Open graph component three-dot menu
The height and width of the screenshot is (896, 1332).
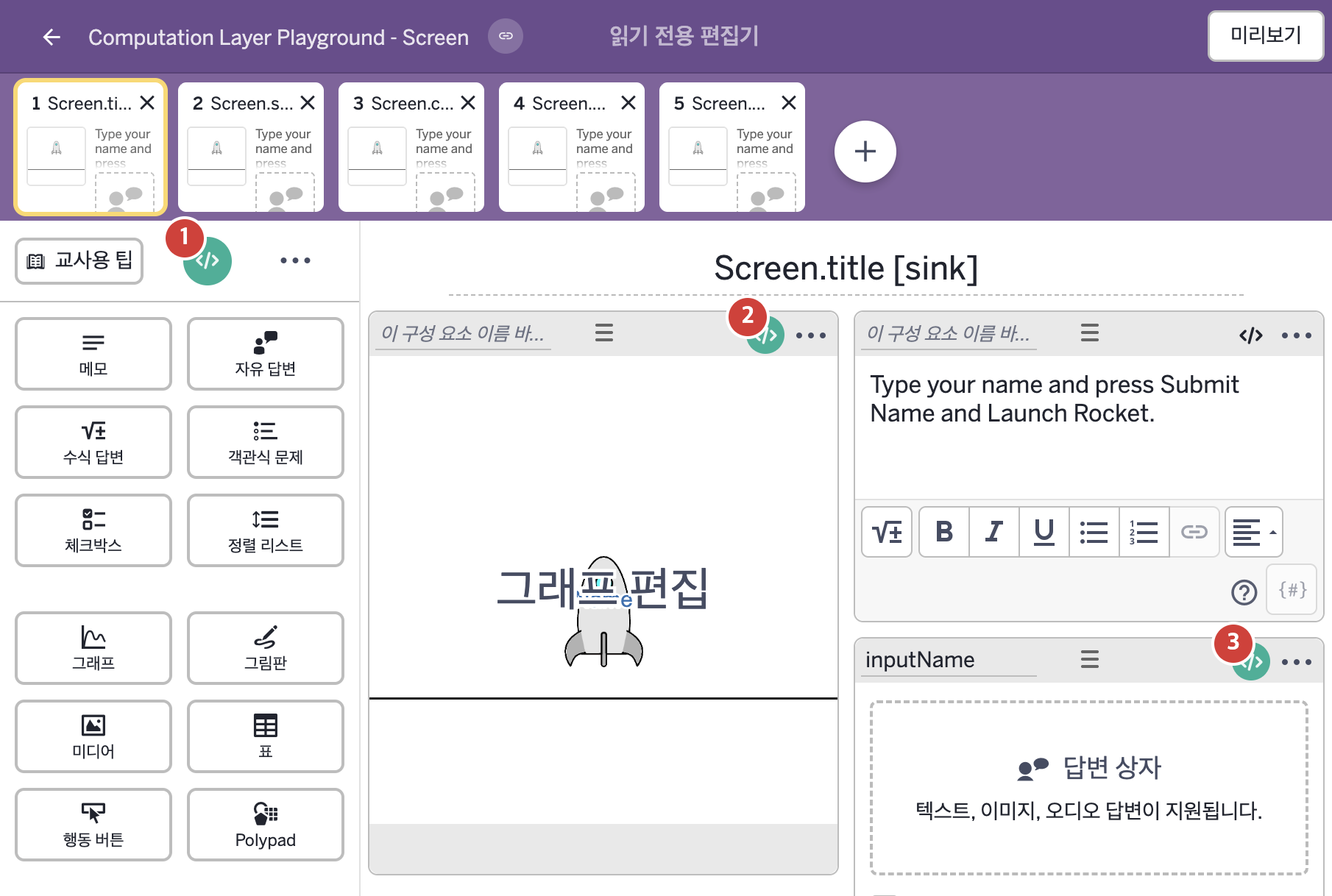point(811,335)
